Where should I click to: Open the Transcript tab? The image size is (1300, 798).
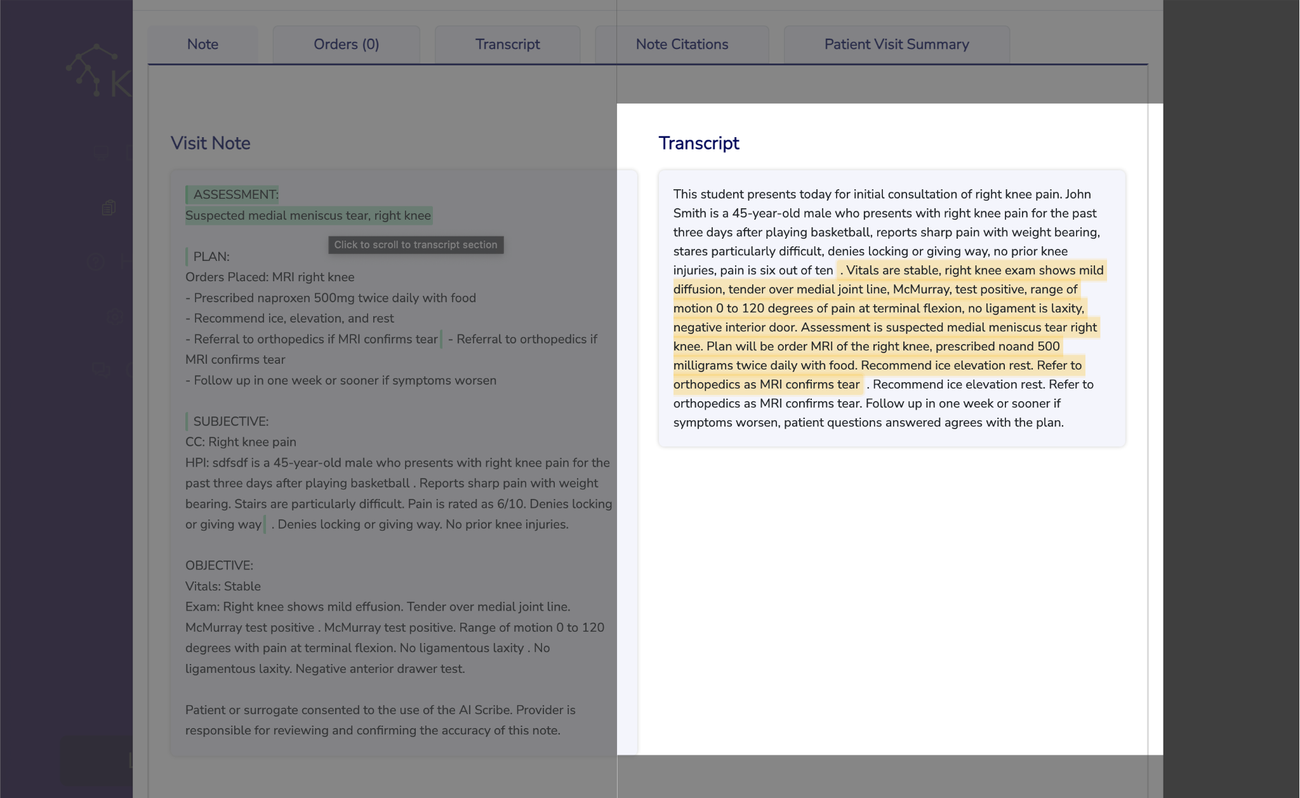[x=507, y=44]
